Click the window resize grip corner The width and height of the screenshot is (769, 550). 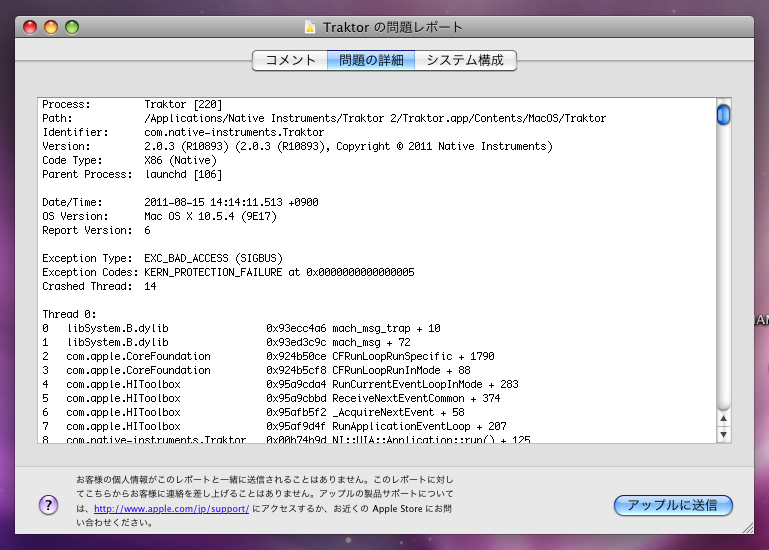(747, 527)
